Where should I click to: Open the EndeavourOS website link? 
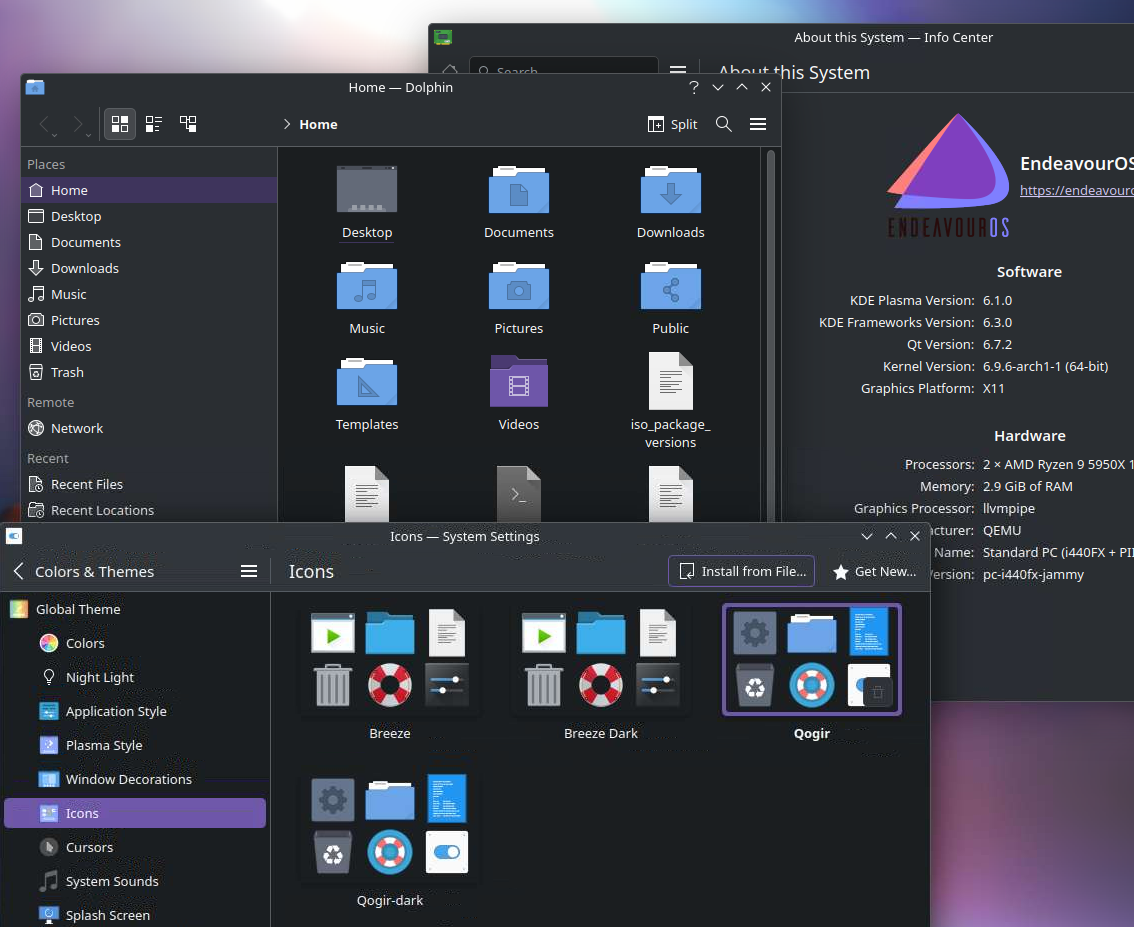(1076, 190)
